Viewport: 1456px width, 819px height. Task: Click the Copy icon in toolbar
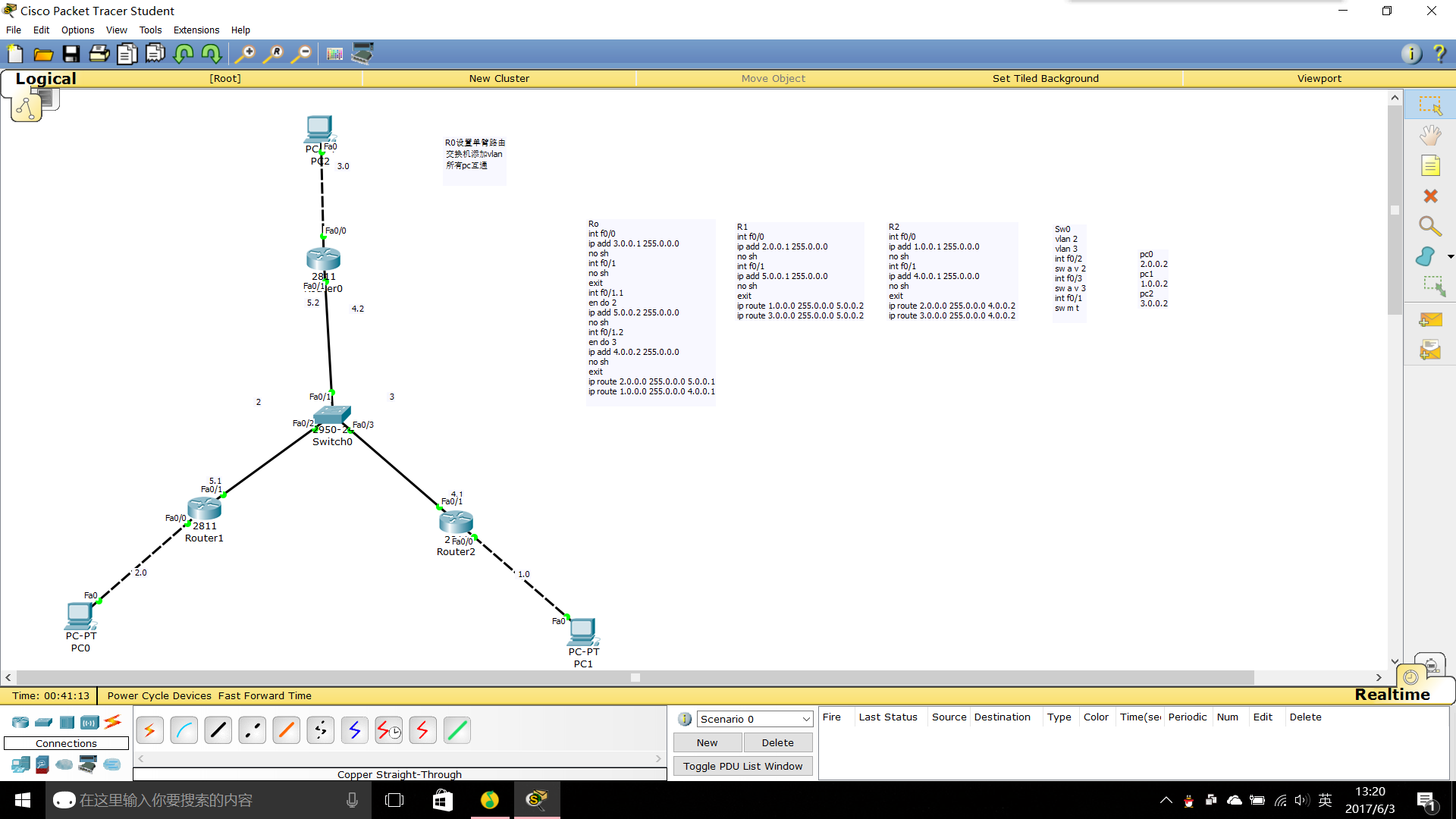coord(127,54)
